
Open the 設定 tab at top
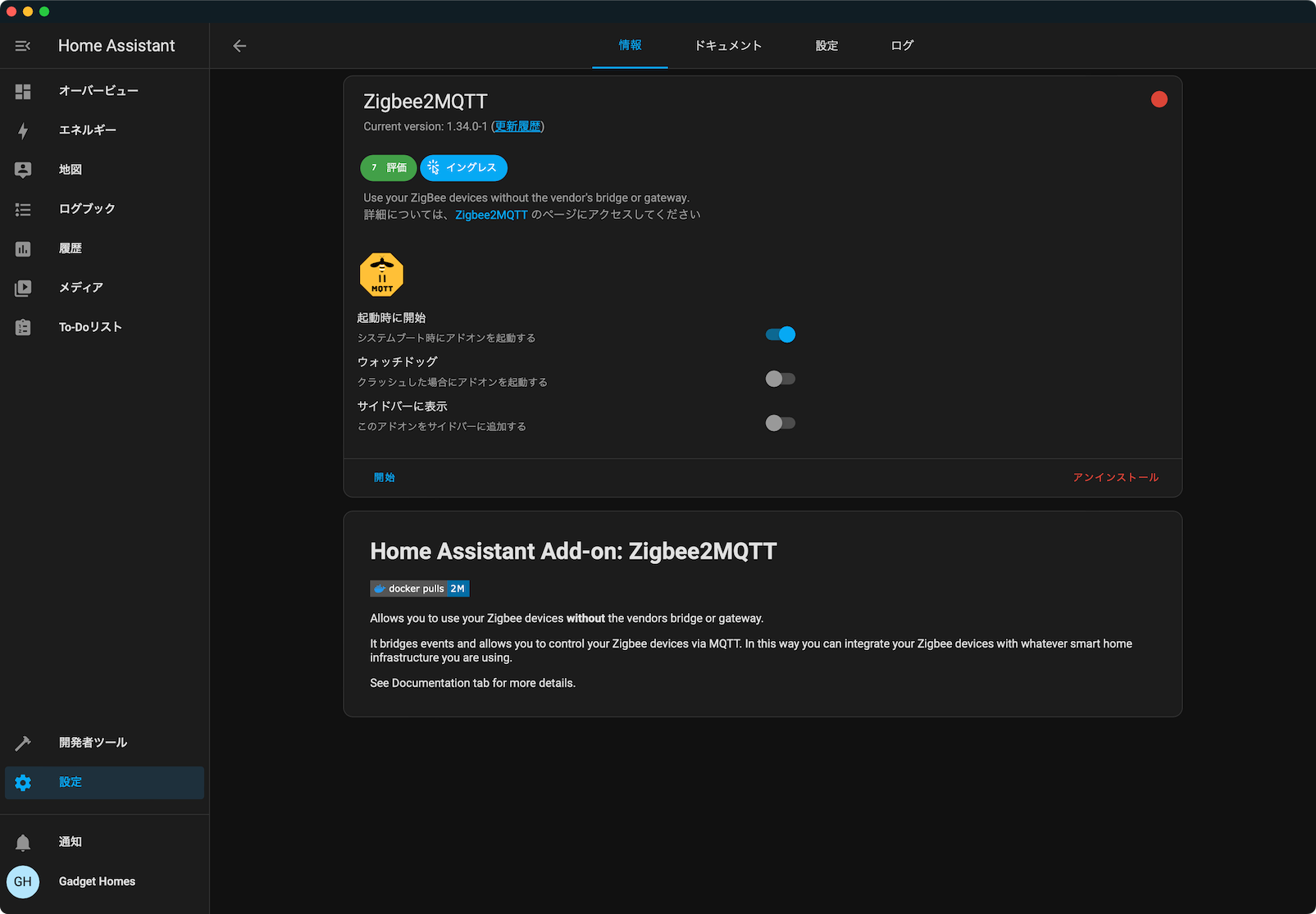coord(826,46)
